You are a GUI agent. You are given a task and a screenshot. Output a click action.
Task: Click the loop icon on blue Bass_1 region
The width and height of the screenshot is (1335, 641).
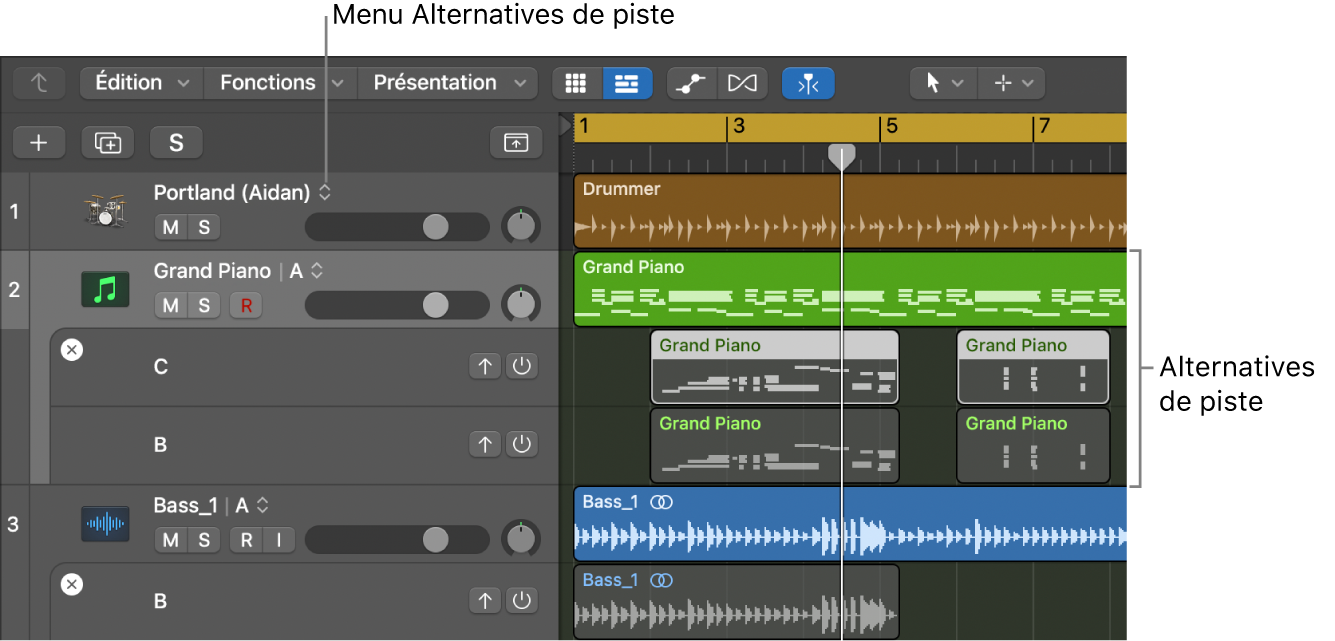[660, 502]
